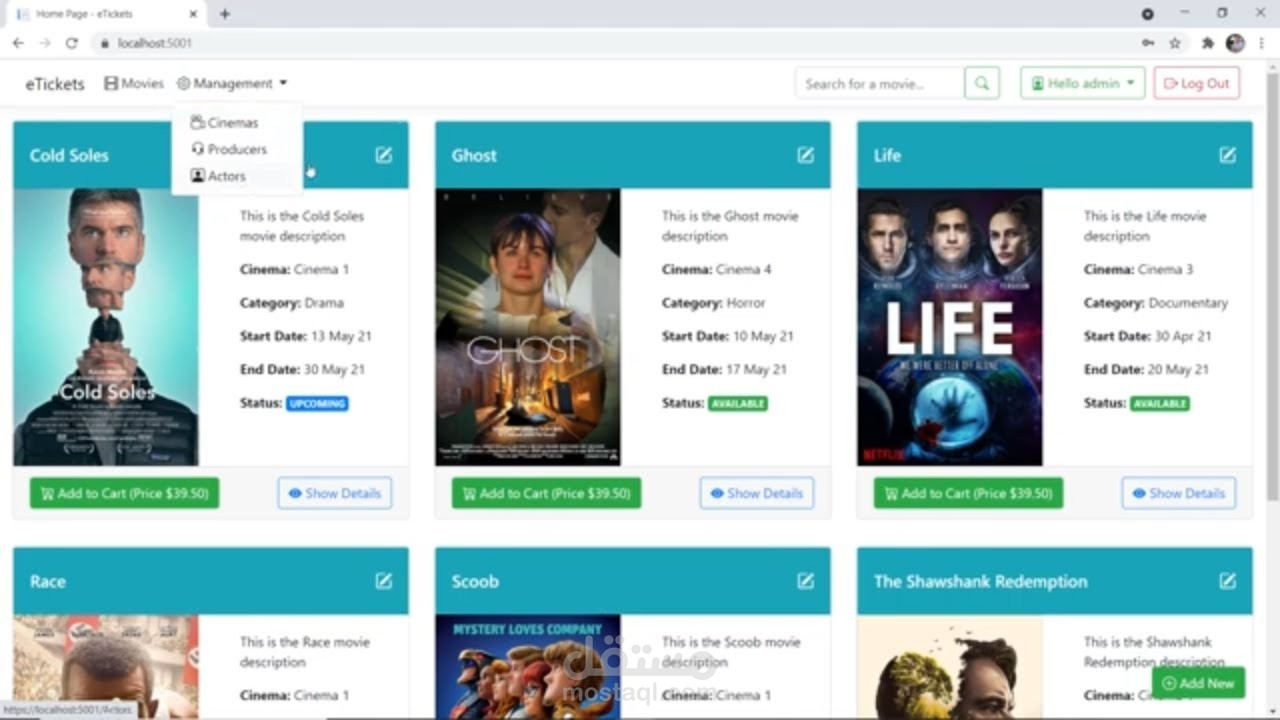Image resolution: width=1280 pixels, height=720 pixels.
Task: Click the Life movie poster
Action: 950,327
